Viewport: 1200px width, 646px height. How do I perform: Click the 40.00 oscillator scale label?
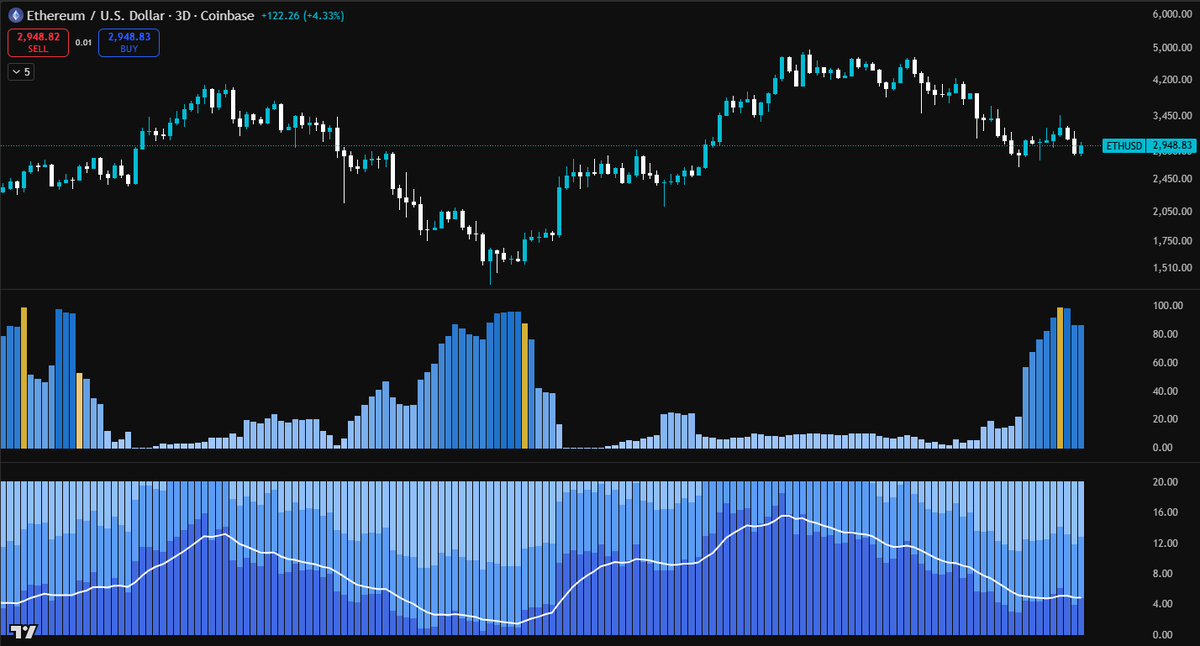(1167, 391)
